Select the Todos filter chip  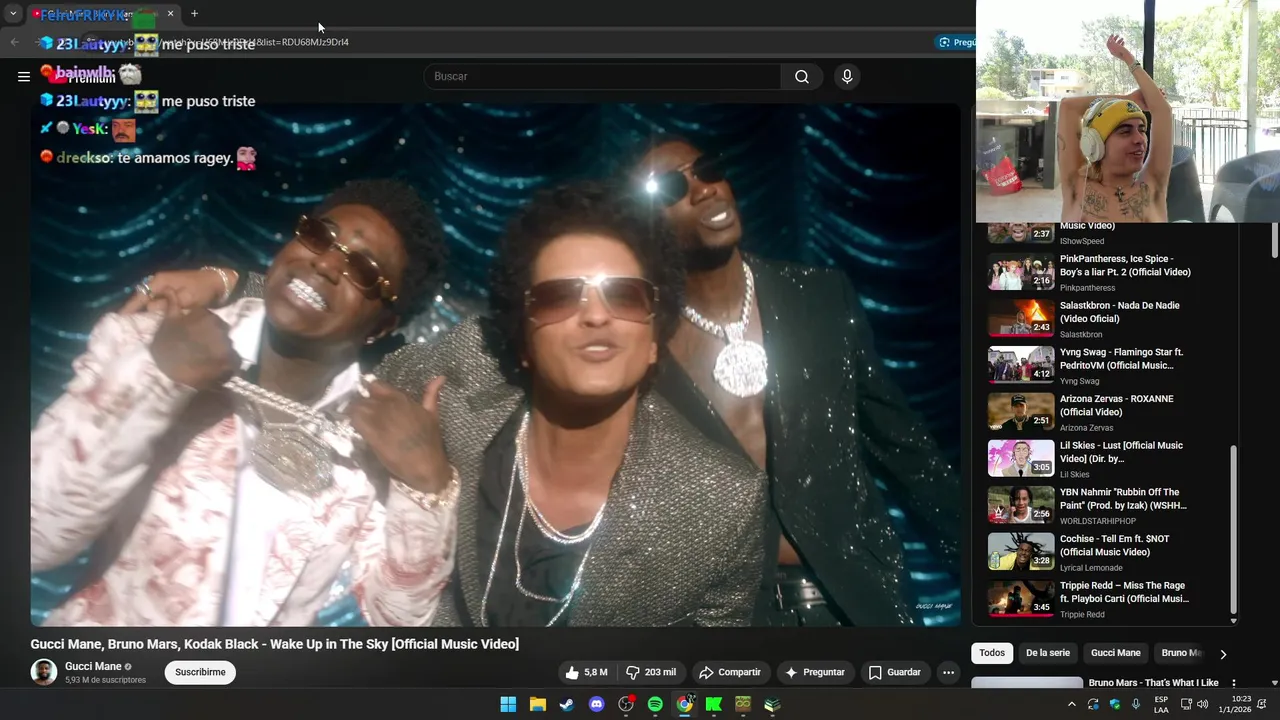(x=992, y=653)
